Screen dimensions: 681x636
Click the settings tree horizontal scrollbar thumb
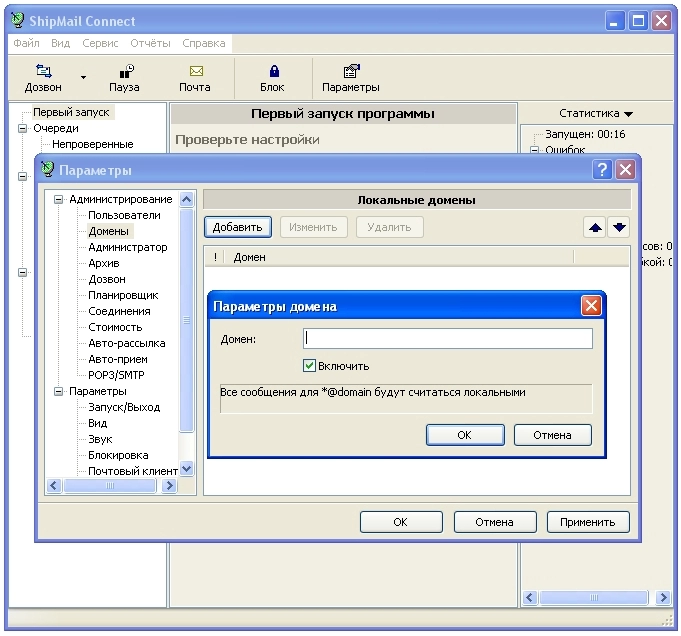pyautogui.click(x=109, y=486)
